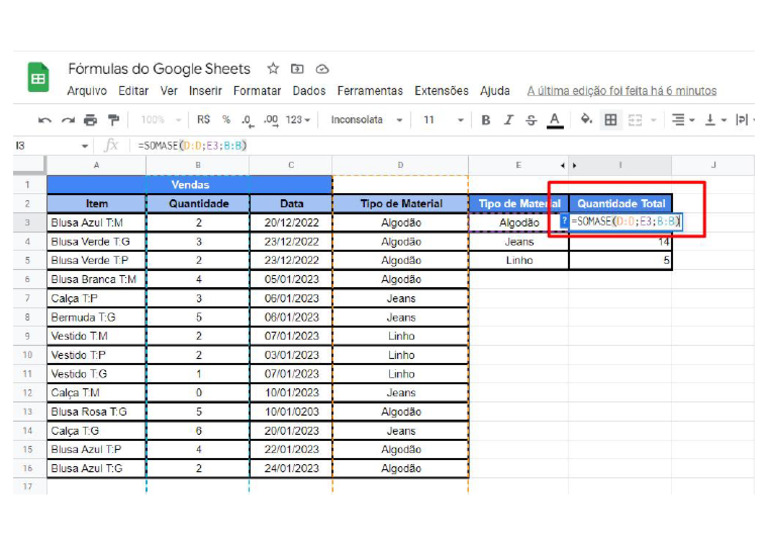The height and width of the screenshot is (543, 768).
Task: Click the format as percent button
Action: (226, 120)
